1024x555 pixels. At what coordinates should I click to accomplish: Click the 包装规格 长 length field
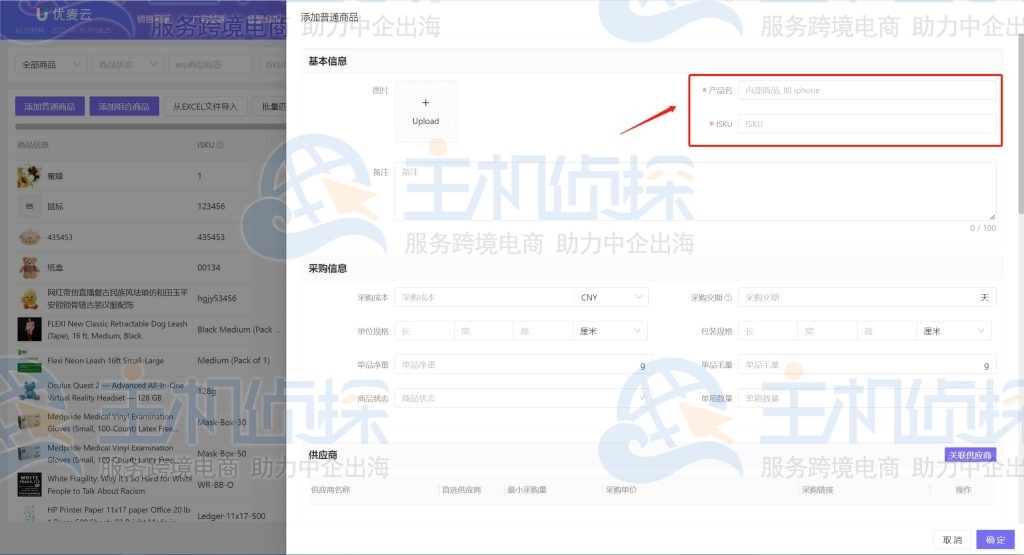[x=767, y=331]
